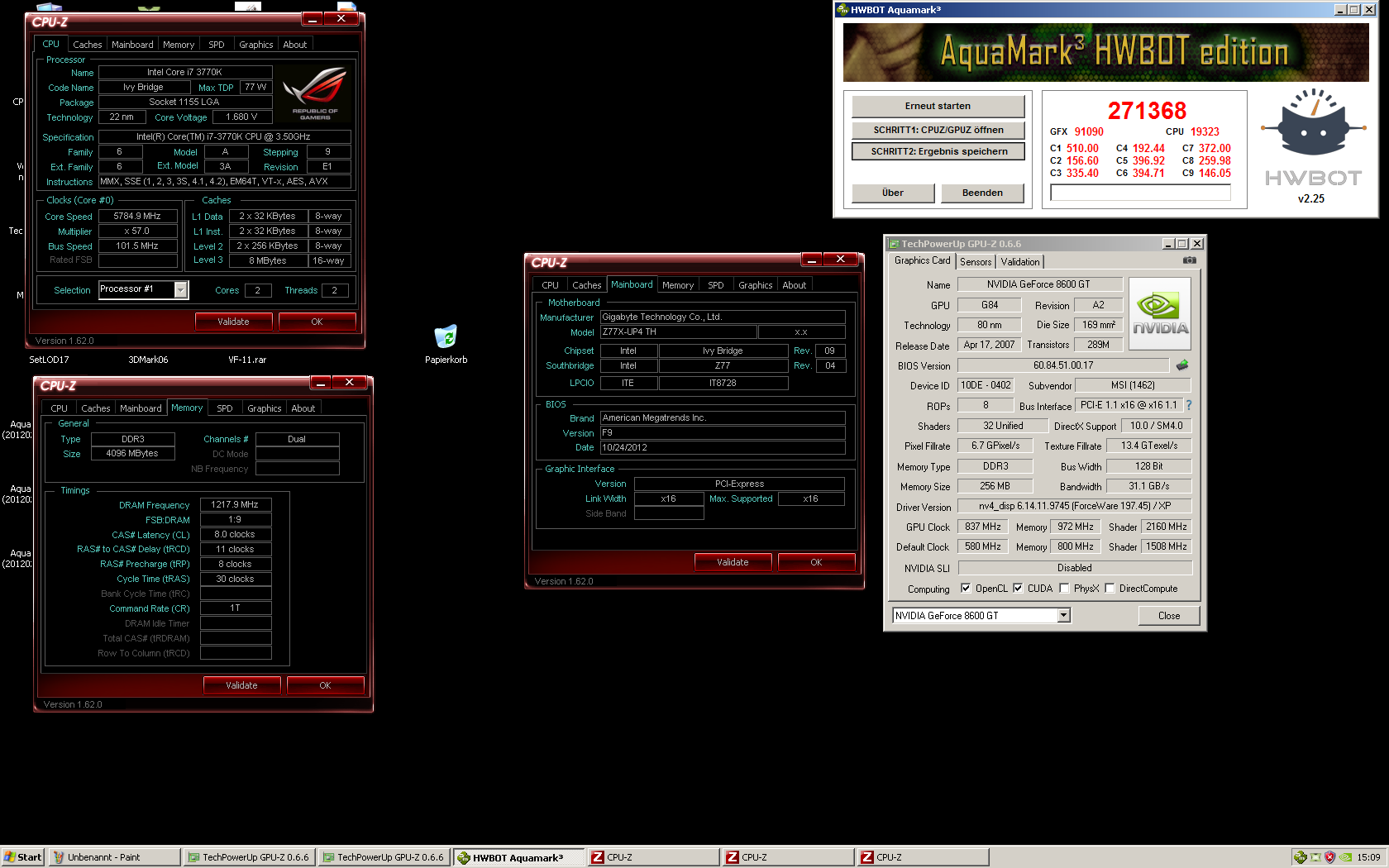The height and width of the screenshot is (868, 1389).
Task: Click the Start button on the taskbar
Action: (22, 857)
